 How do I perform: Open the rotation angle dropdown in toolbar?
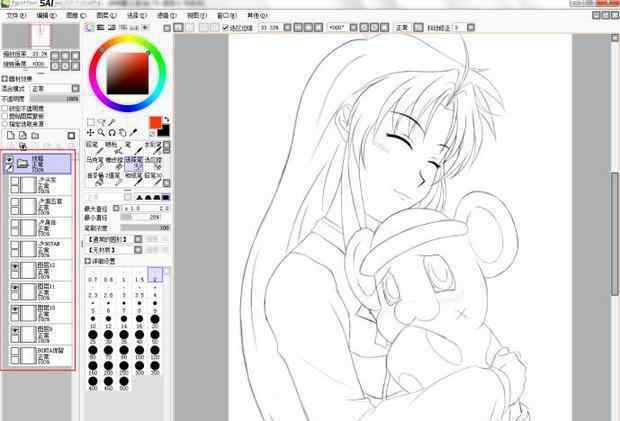[x=353, y=28]
